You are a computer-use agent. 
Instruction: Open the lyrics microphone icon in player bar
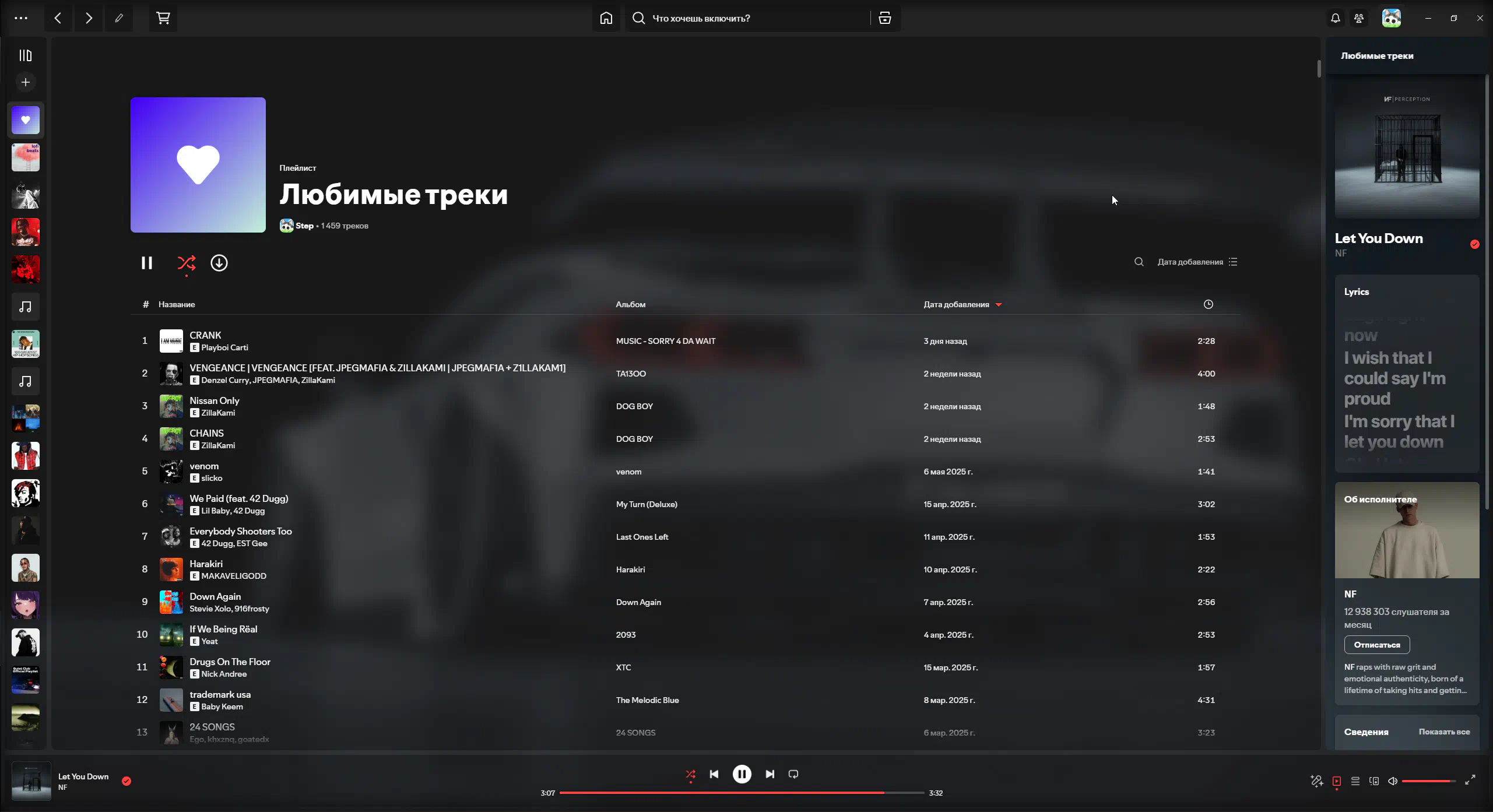[1317, 781]
